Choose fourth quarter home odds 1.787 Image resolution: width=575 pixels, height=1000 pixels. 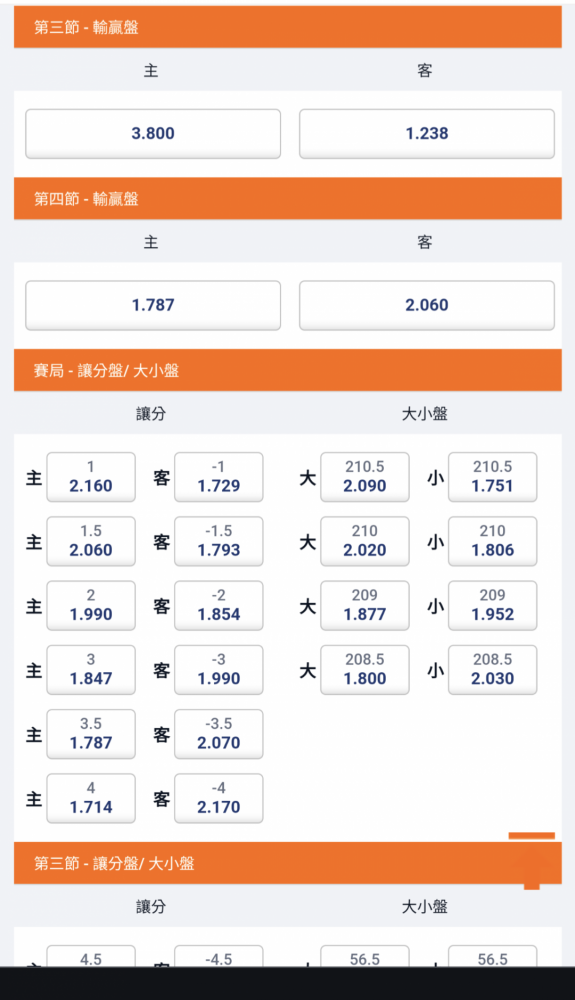[153, 305]
